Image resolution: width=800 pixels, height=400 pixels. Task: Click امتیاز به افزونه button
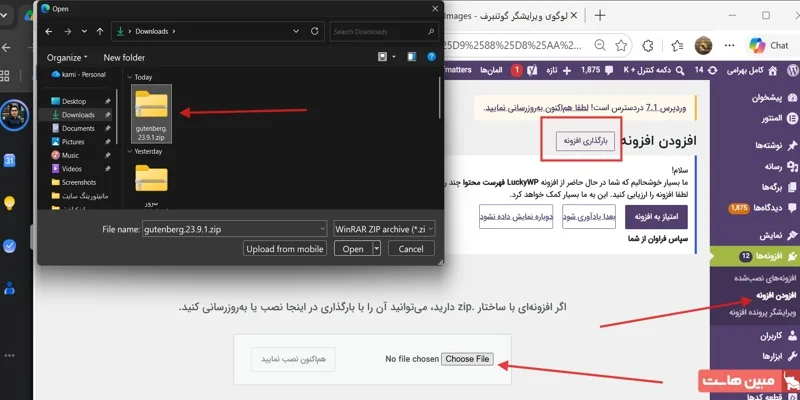[x=656, y=217]
